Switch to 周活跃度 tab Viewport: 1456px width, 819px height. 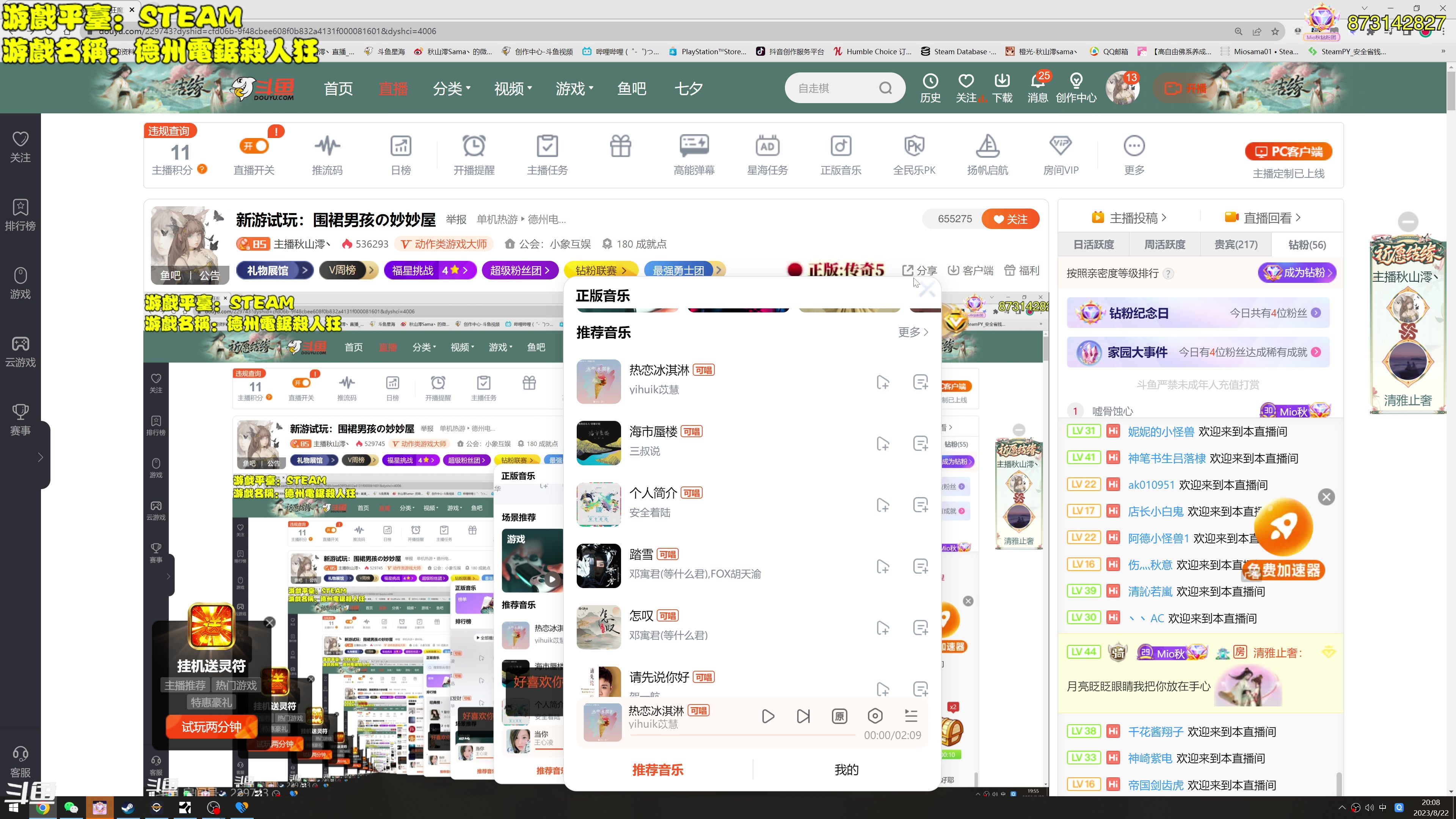pyautogui.click(x=1164, y=245)
